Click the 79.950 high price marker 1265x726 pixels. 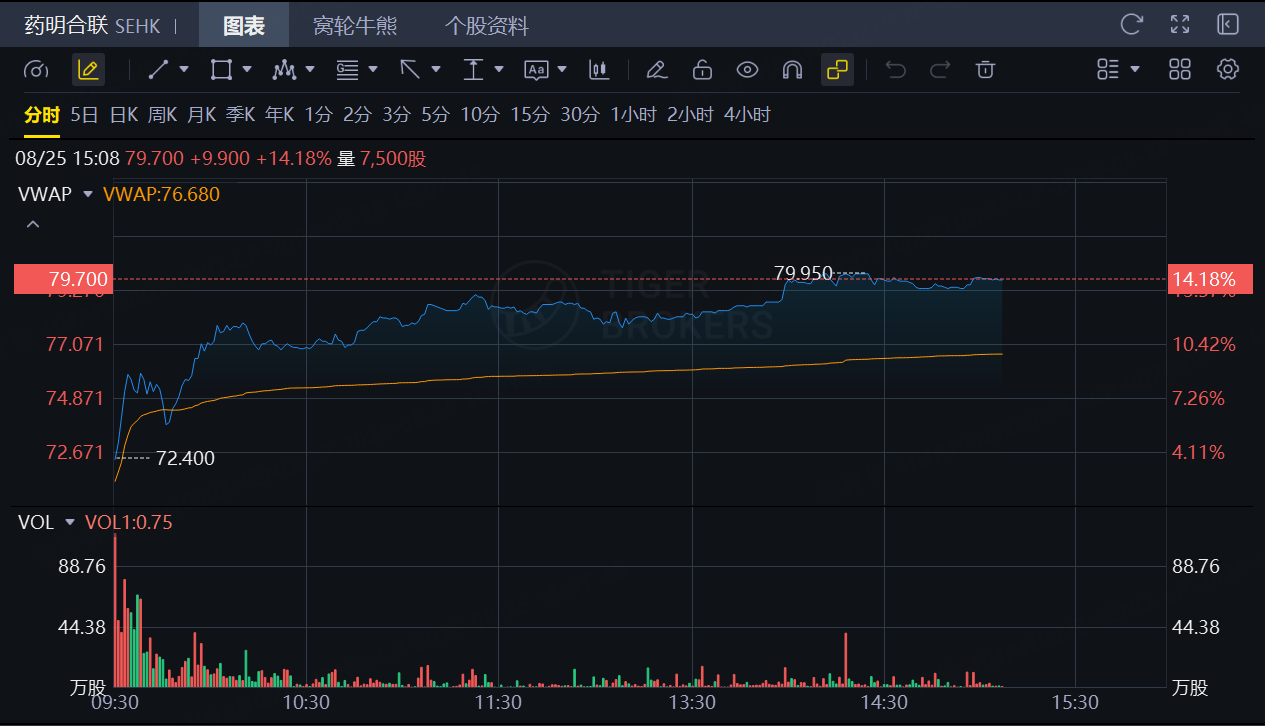803,272
